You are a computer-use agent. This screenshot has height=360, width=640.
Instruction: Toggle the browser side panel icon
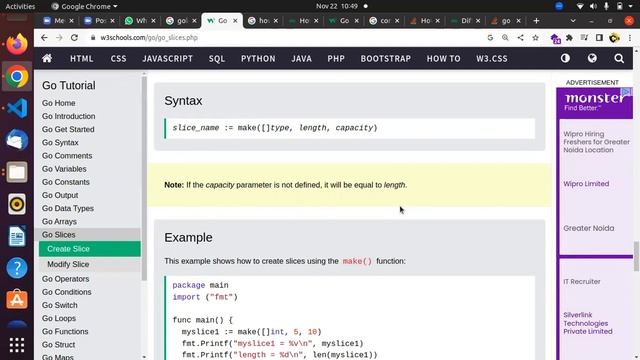(x=599, y=38)
